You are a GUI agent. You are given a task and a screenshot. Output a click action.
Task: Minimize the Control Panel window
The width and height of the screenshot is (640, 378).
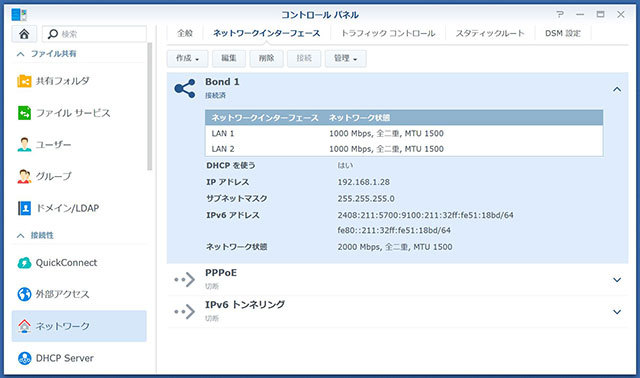point(580,14)
